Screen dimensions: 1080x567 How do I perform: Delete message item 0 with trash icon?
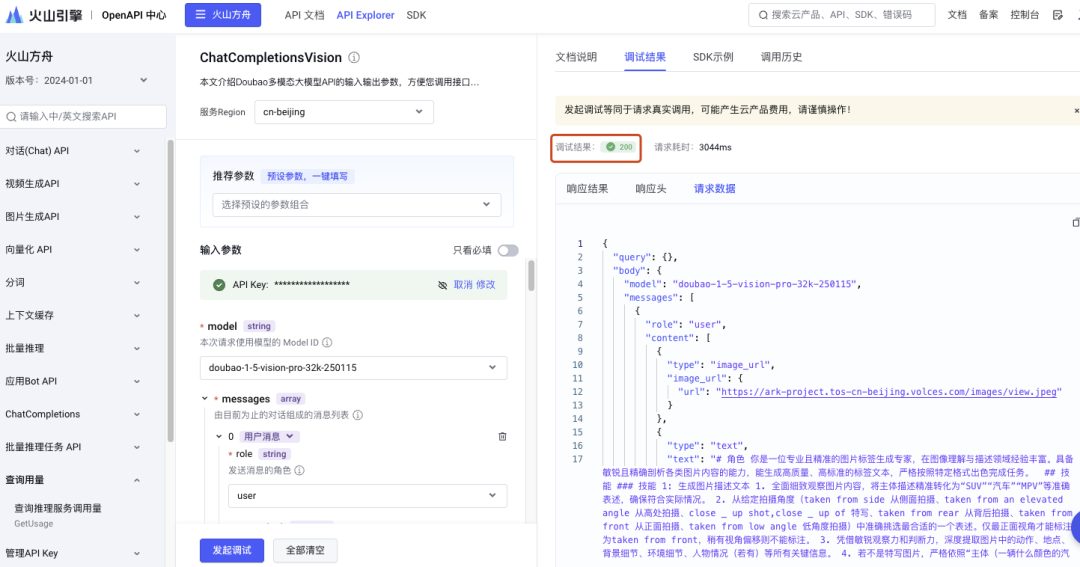point(502,437)
